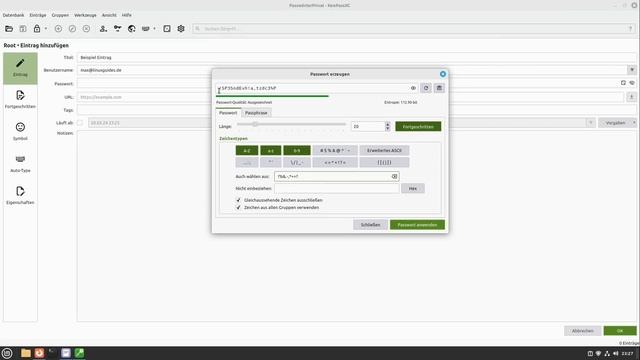
Task: Open the Auto-Type sidebar section
Action: (x=20, y=163)
